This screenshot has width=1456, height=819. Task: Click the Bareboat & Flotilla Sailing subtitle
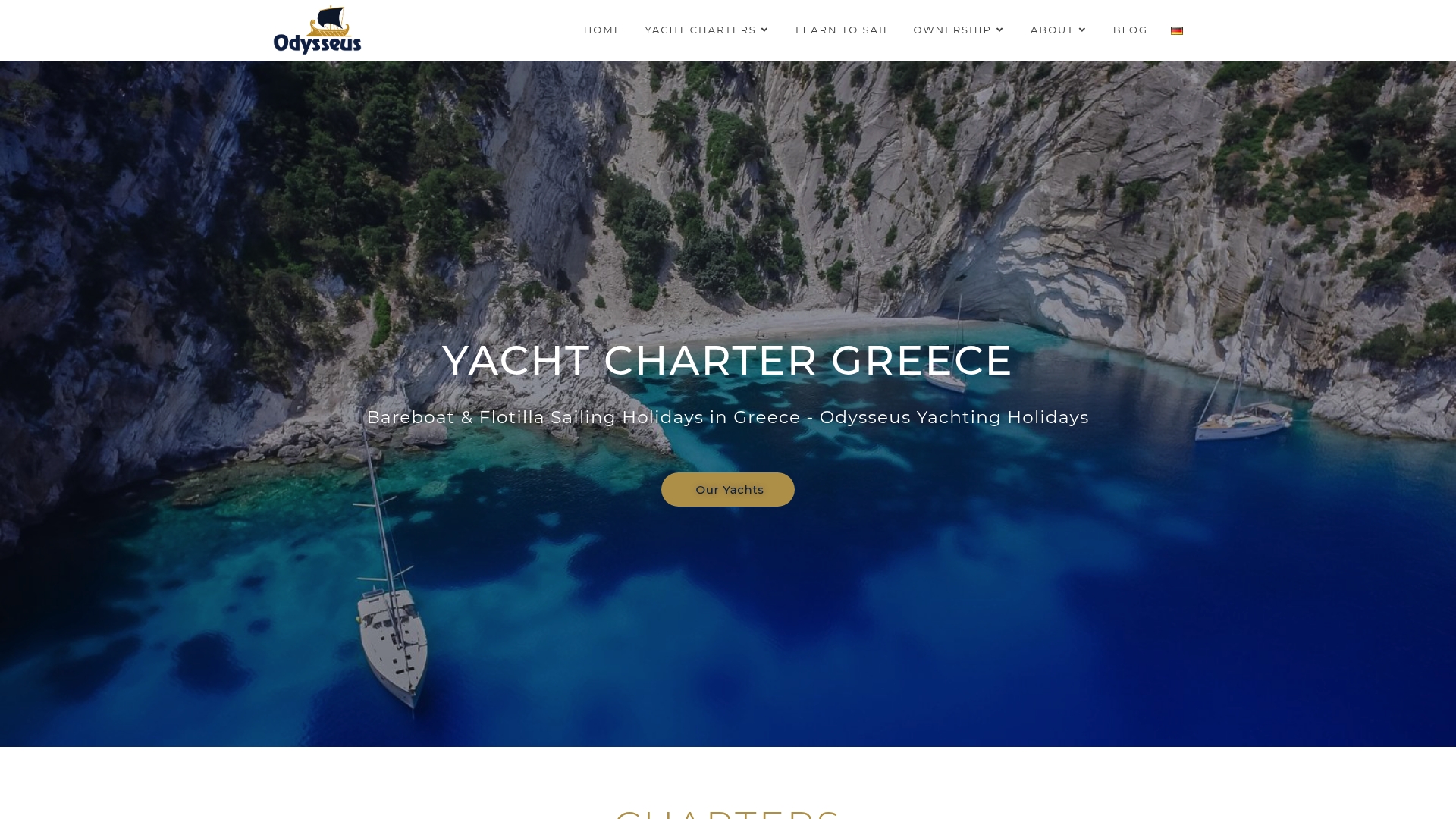click(728, 418)
